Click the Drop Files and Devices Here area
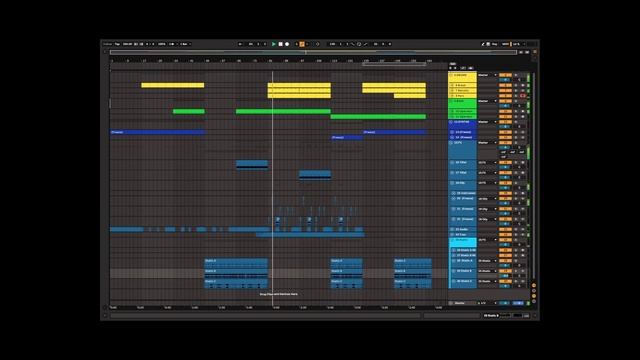 point(279,294)
